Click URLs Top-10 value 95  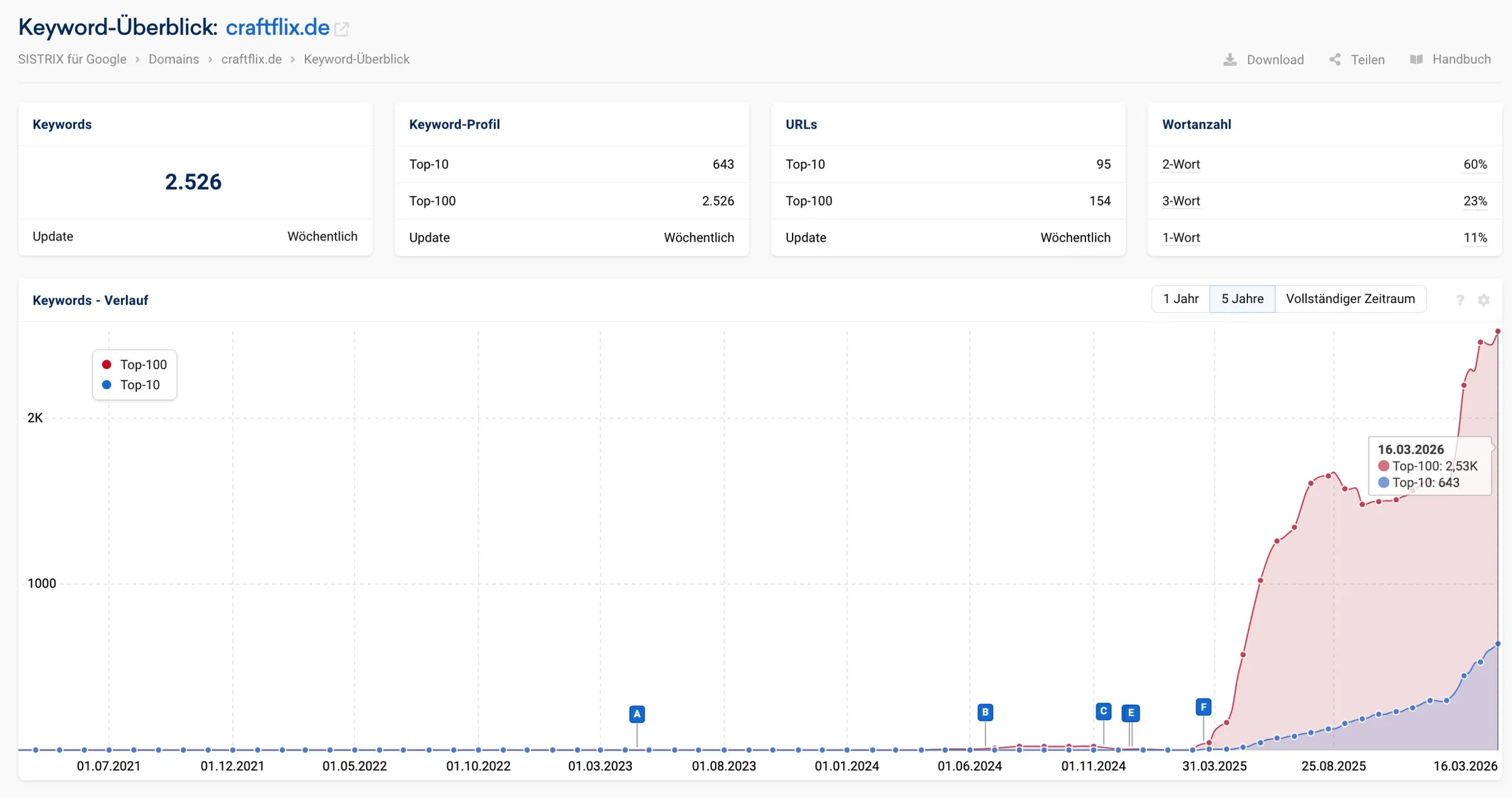pos(1103,164)
